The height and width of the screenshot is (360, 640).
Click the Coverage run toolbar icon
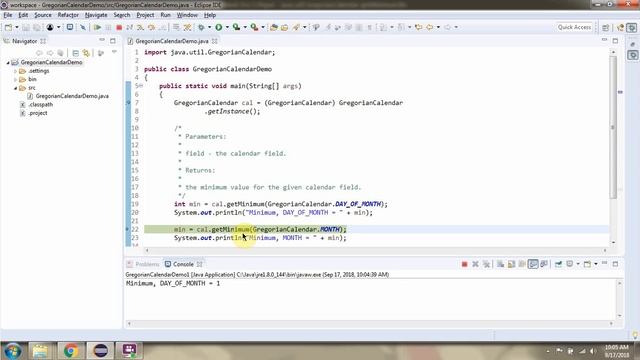click(236, 27)
